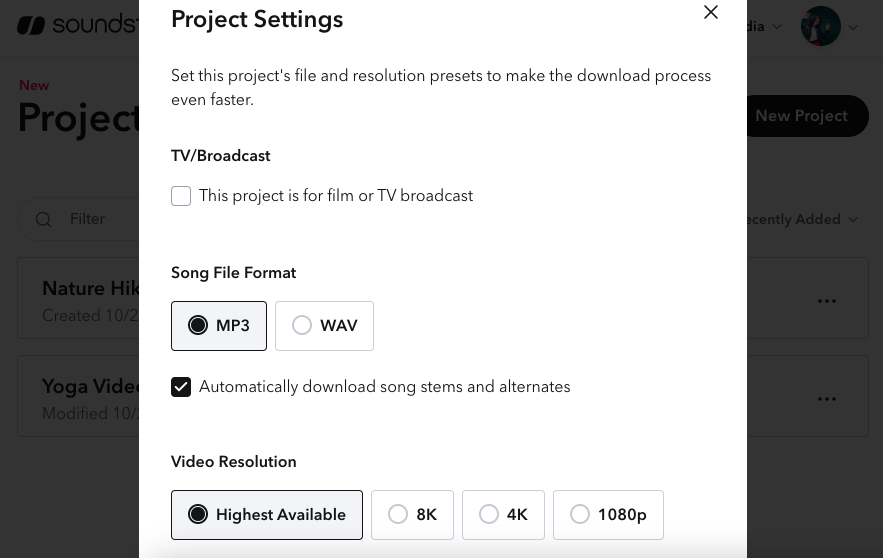Uncheck automatically download stems and alternates

coord(181,387)
